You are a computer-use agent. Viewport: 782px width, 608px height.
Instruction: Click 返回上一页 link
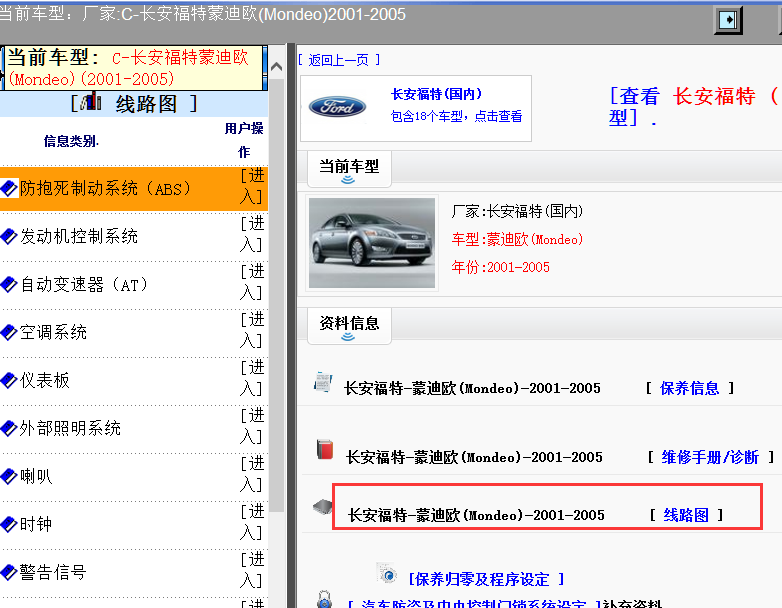(339, 60)
